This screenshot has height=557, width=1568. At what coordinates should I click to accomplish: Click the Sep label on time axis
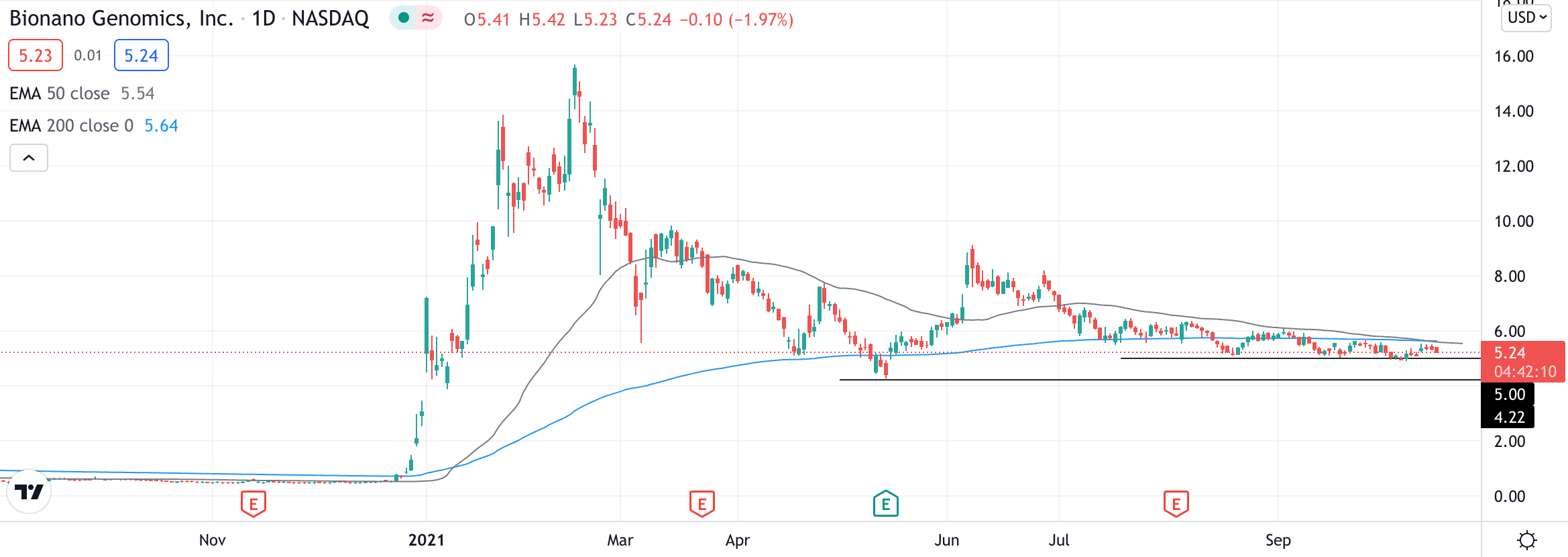(1278, 540)
